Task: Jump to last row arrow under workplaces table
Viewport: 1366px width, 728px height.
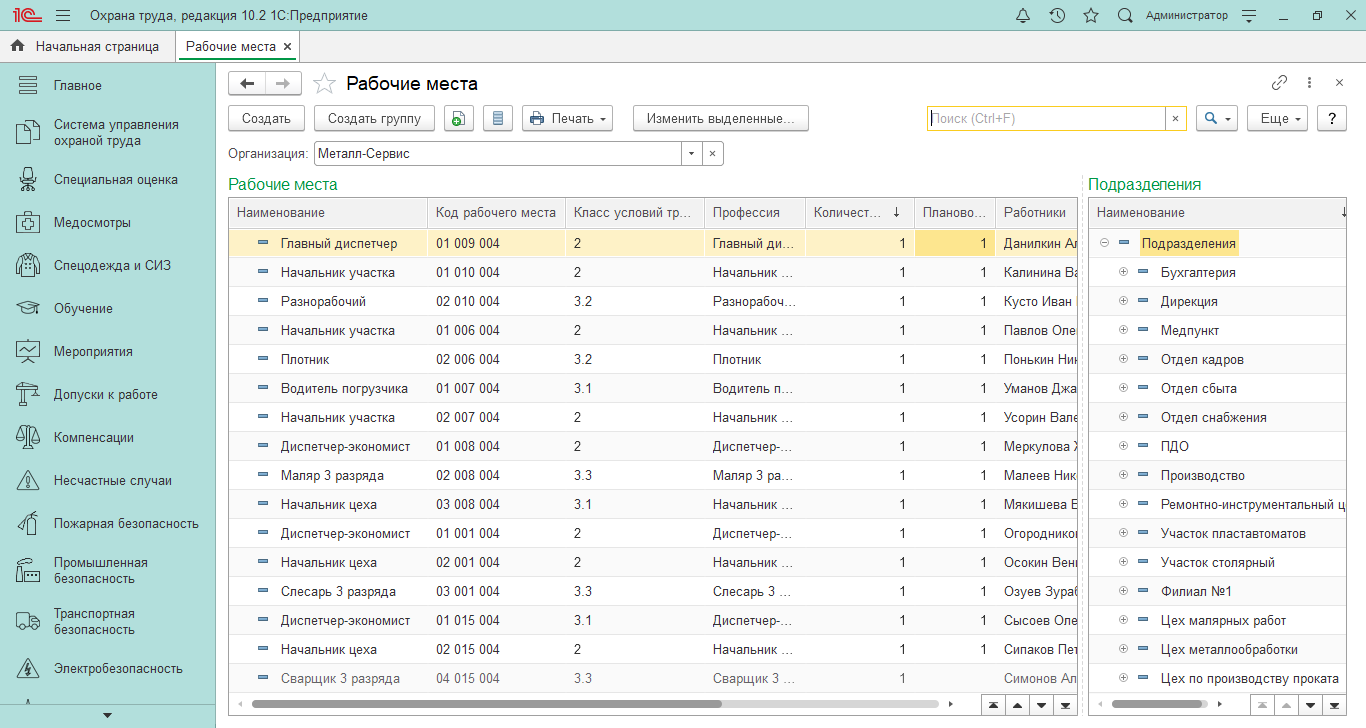Action: tap(1066, 705)
